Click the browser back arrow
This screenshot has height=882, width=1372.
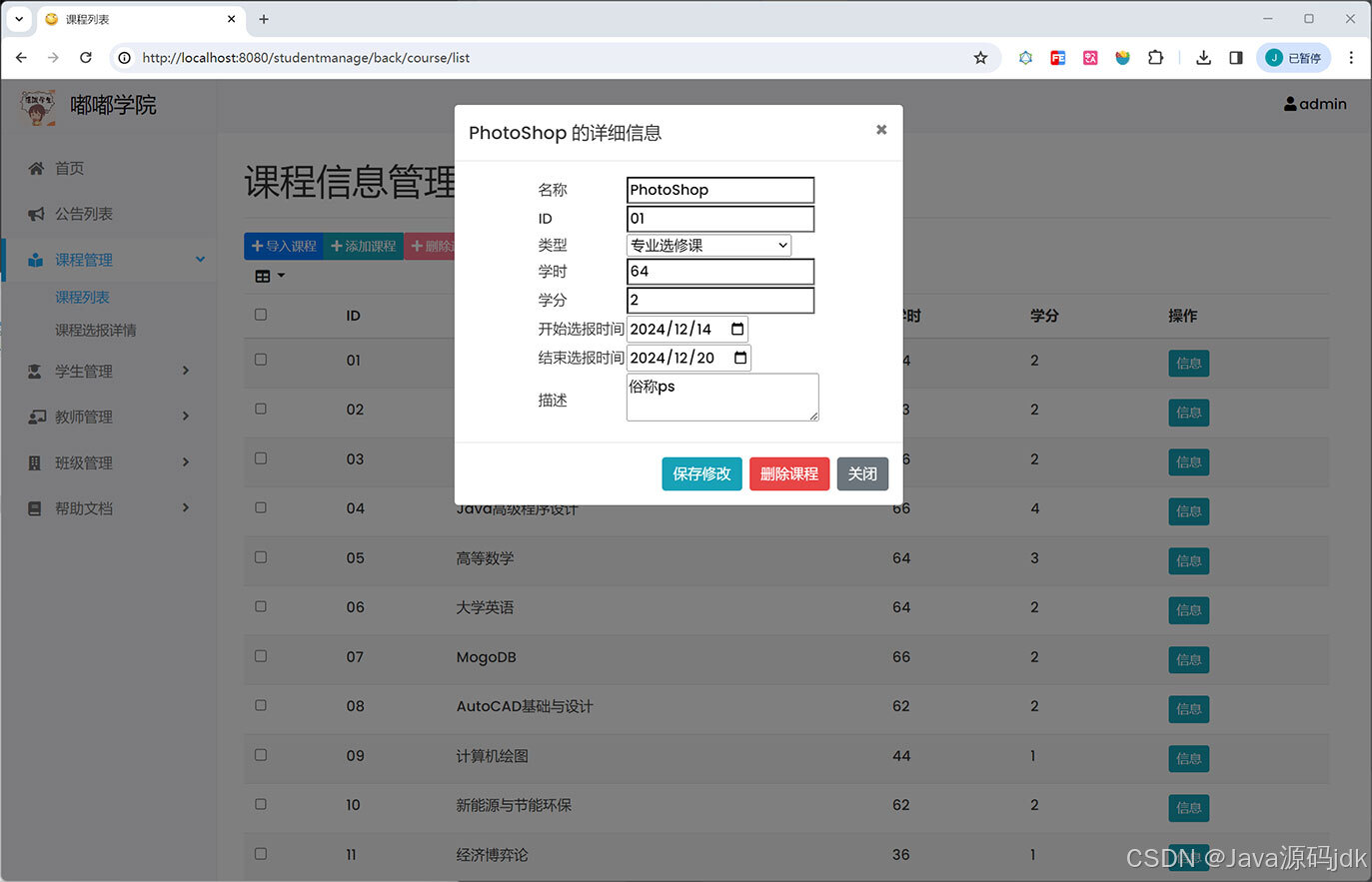click(x=21, y=58)
